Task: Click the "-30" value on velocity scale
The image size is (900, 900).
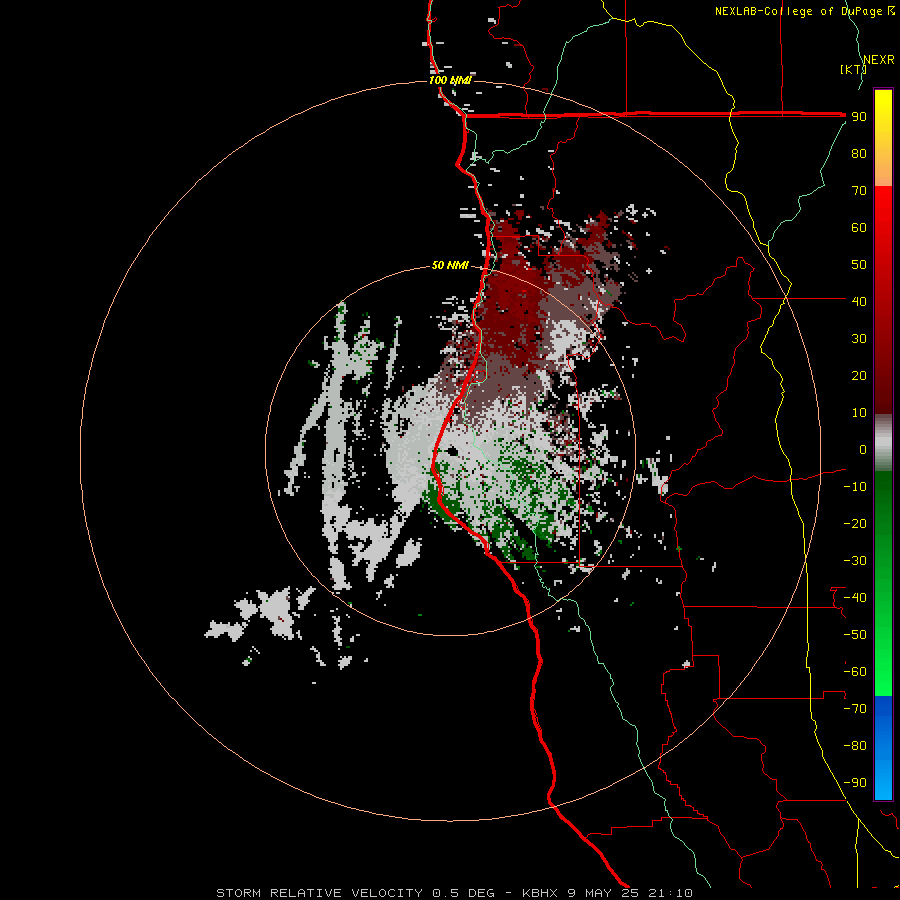Action: click(x=855, y=561)
